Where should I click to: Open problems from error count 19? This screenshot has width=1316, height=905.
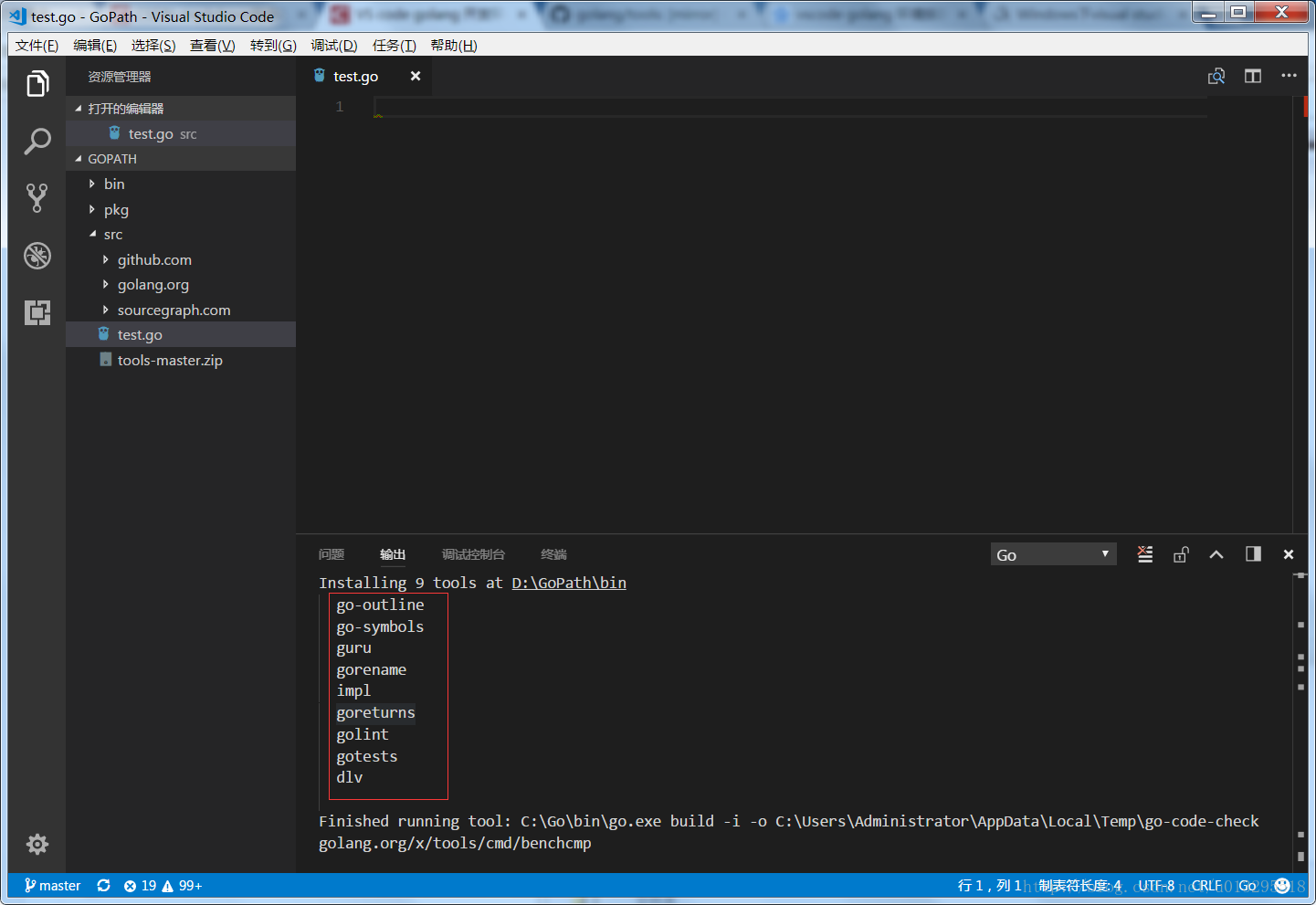pyautogui.click(x=140, y=886)
